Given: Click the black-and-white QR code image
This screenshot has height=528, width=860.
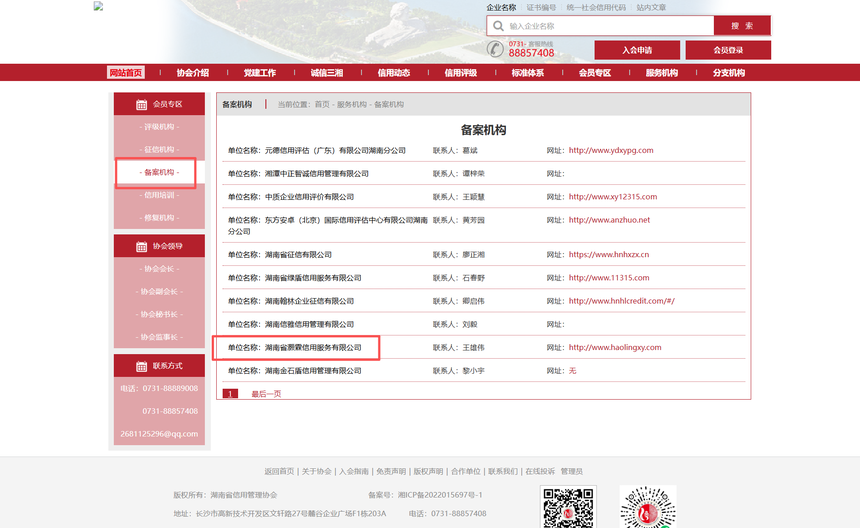Looking at the screenshot, I should point(568,508).
